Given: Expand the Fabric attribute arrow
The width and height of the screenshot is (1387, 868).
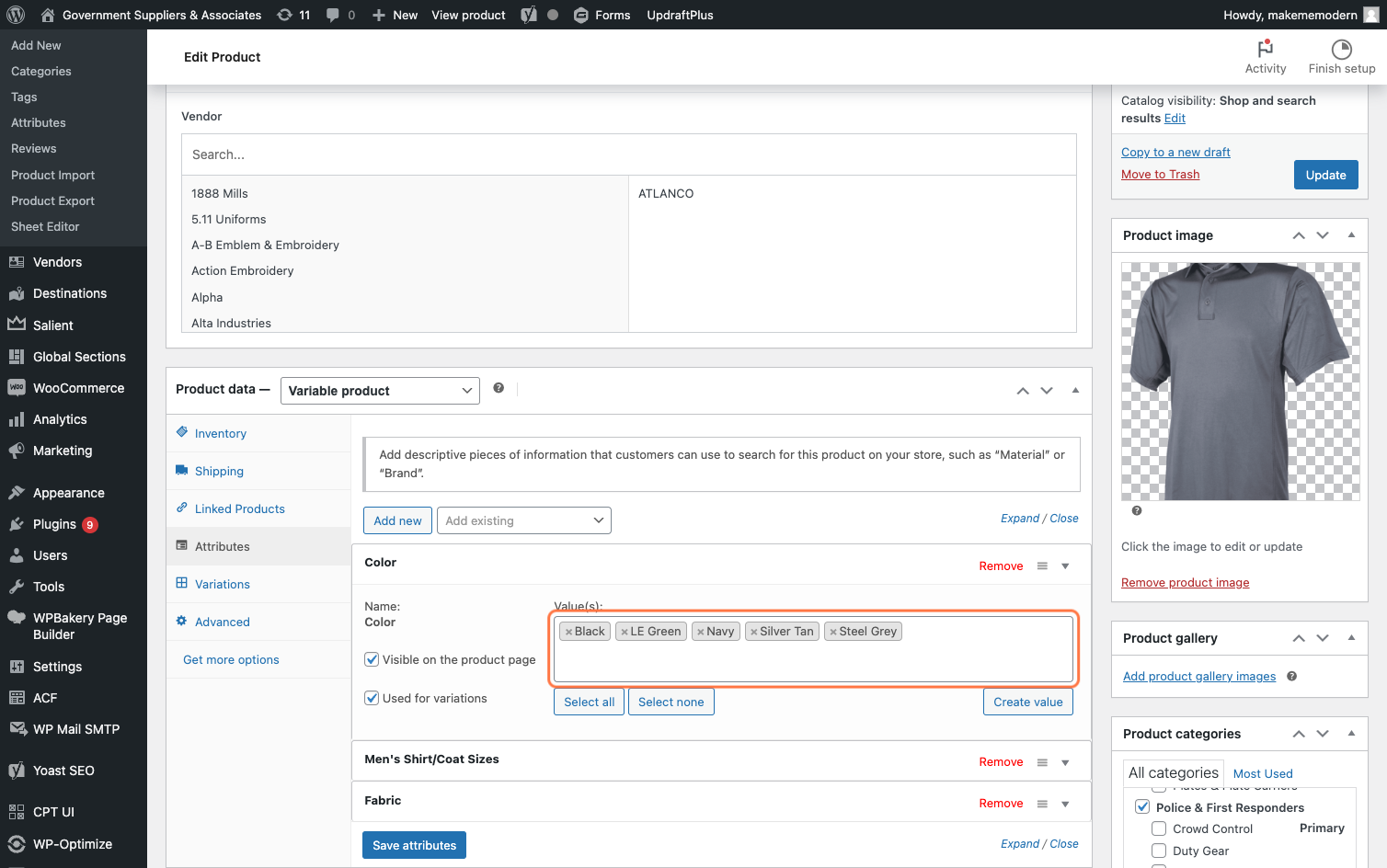Looking at the screenshot, I should pos(1065,804).
